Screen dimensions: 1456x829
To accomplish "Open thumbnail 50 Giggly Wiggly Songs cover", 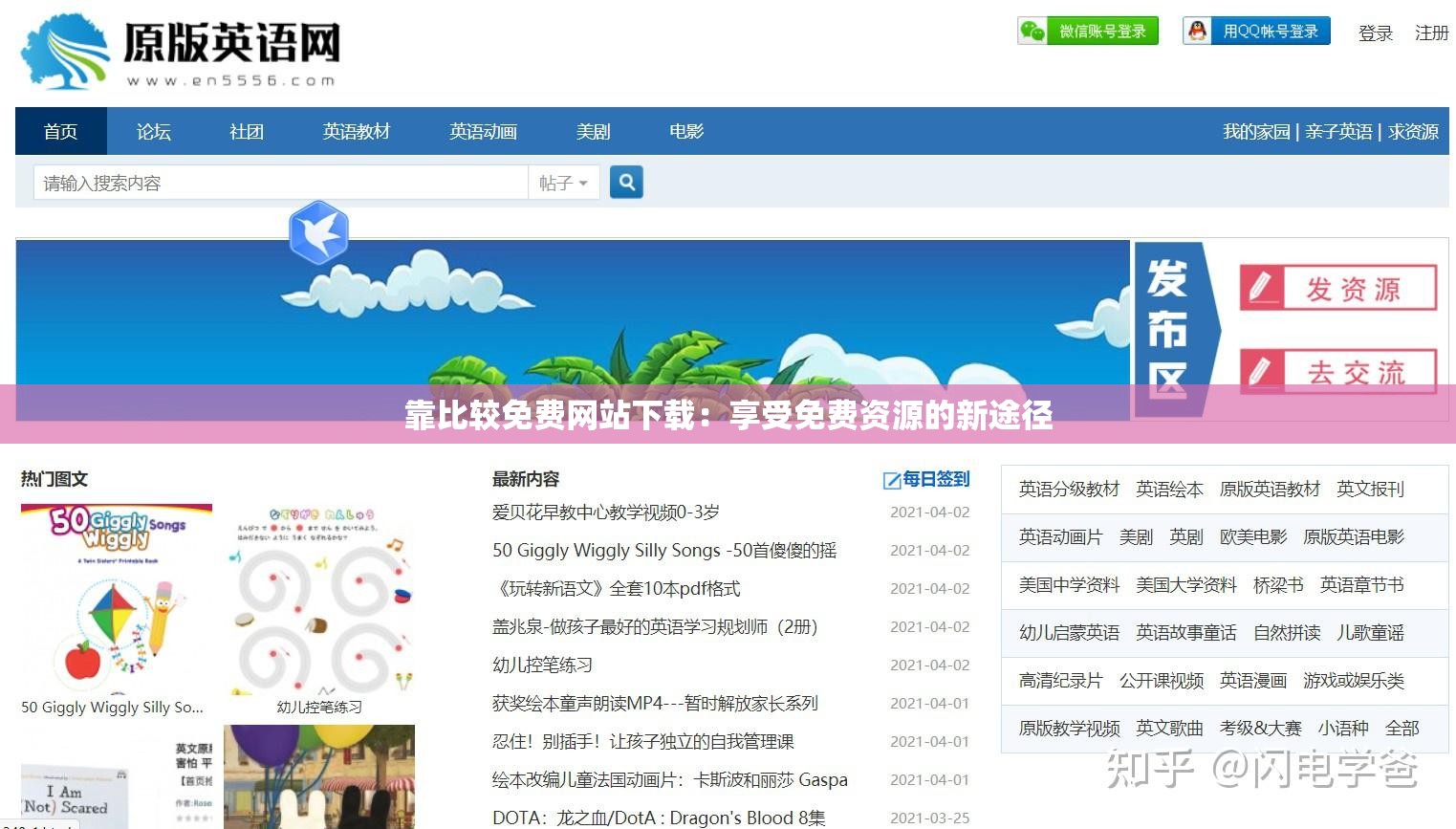I will tap(117, 599).
